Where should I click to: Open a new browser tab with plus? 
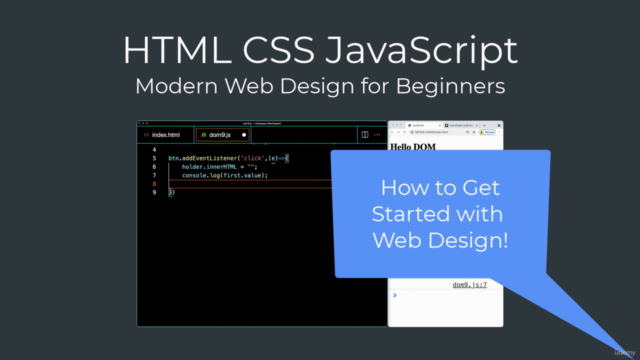click(x=484, y=125)
